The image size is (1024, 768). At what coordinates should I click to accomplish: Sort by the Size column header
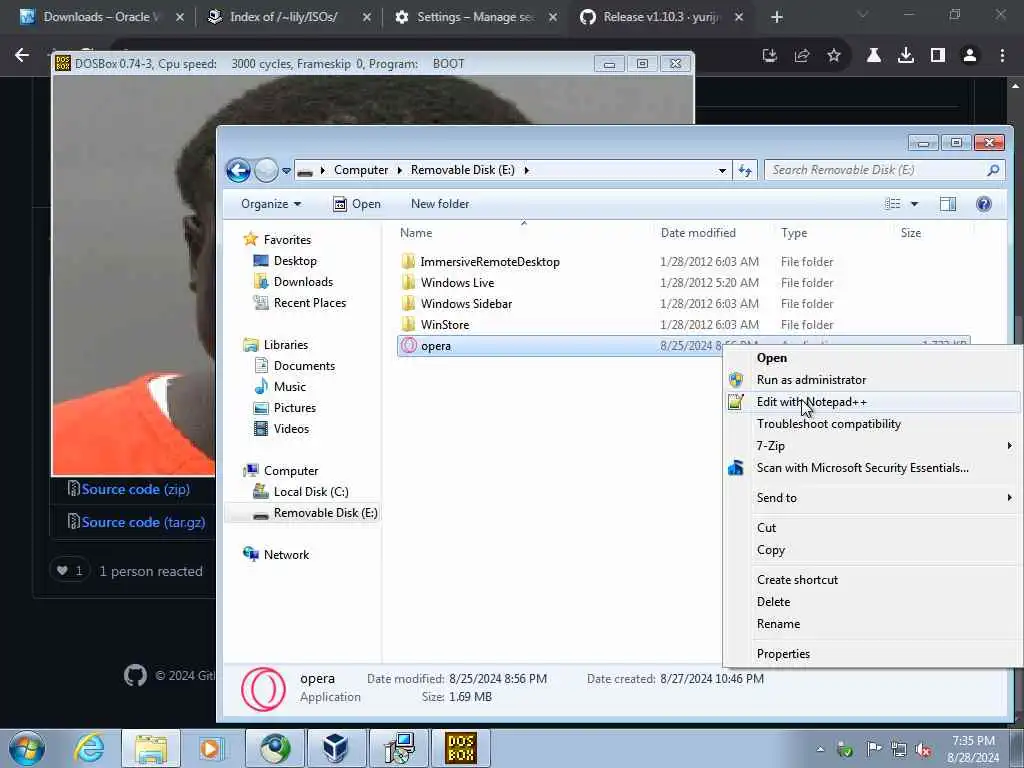(x=910, y=232)
